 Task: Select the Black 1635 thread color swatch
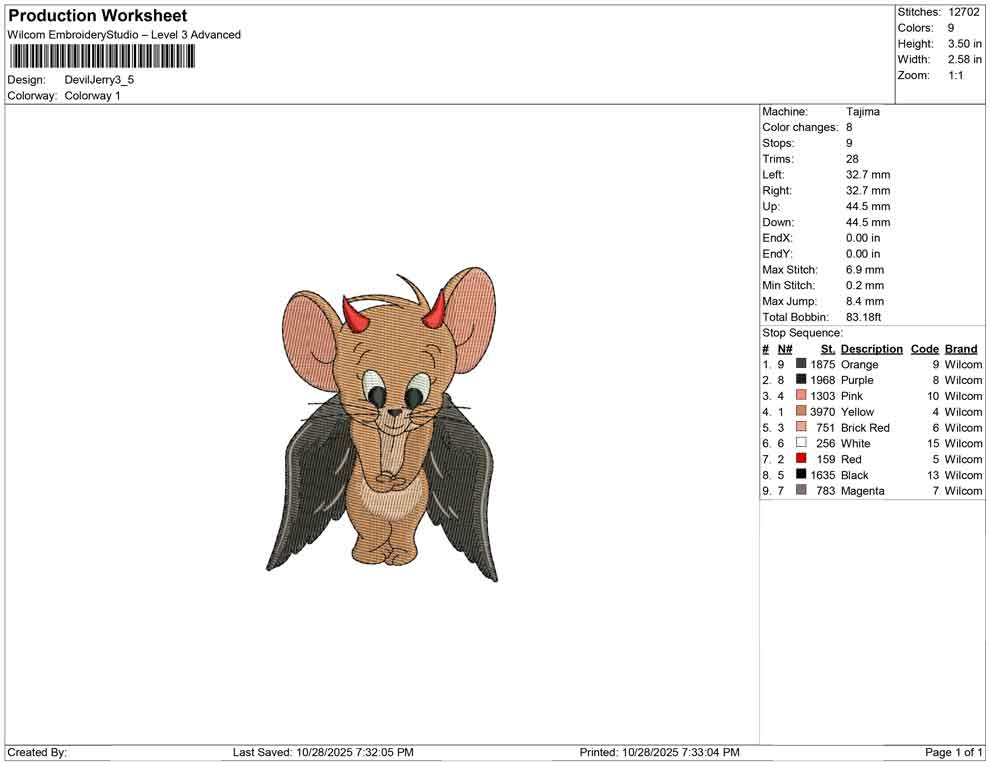coord(801,474)
